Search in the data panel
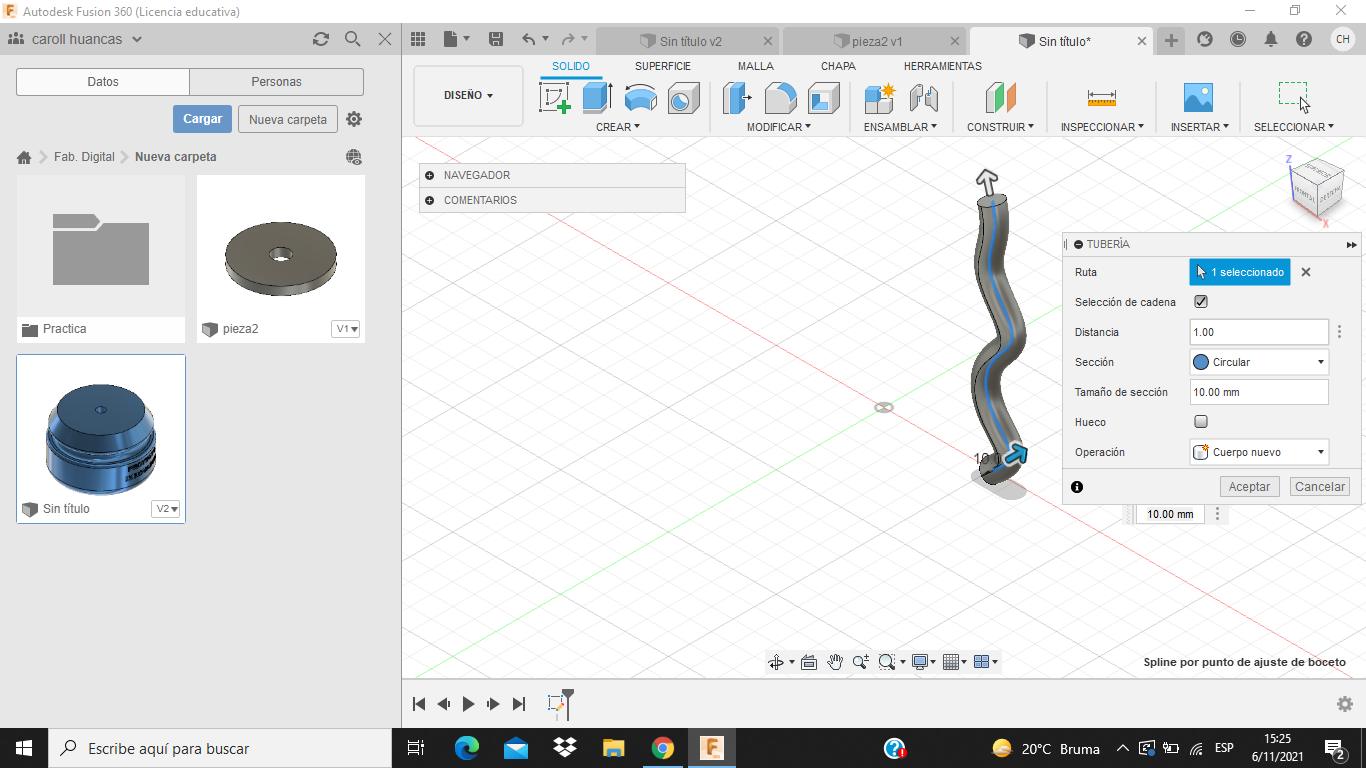This screenshot has height=768, width=1366. click(x=352, y=39)
